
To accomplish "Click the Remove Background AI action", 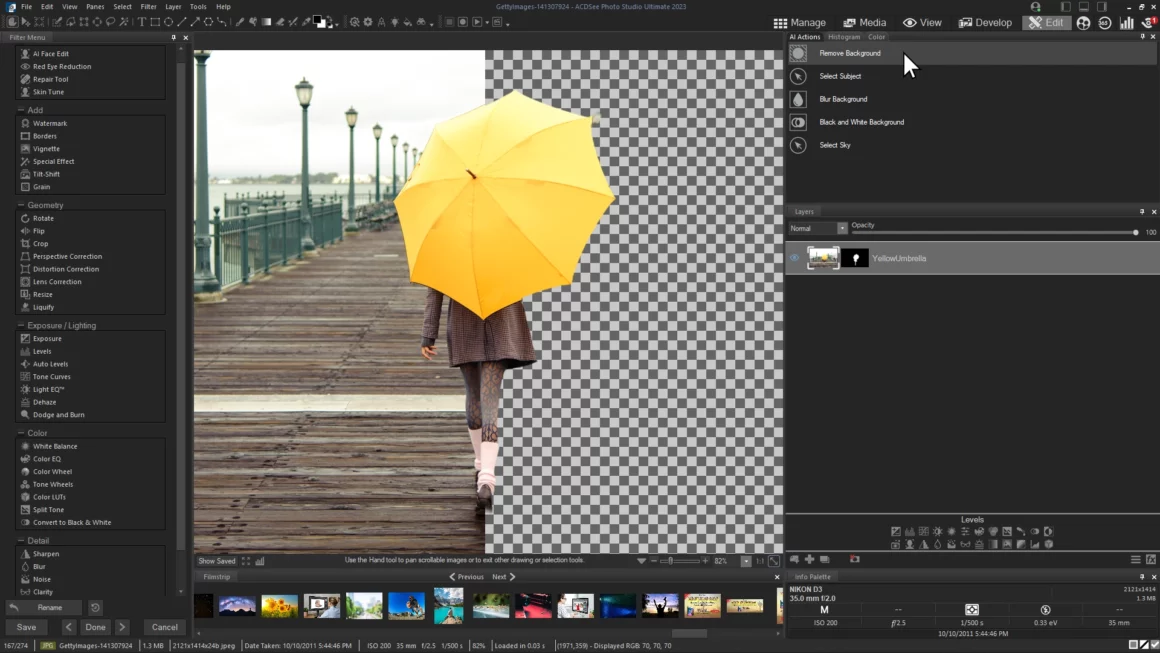I will tap(849, 53).
